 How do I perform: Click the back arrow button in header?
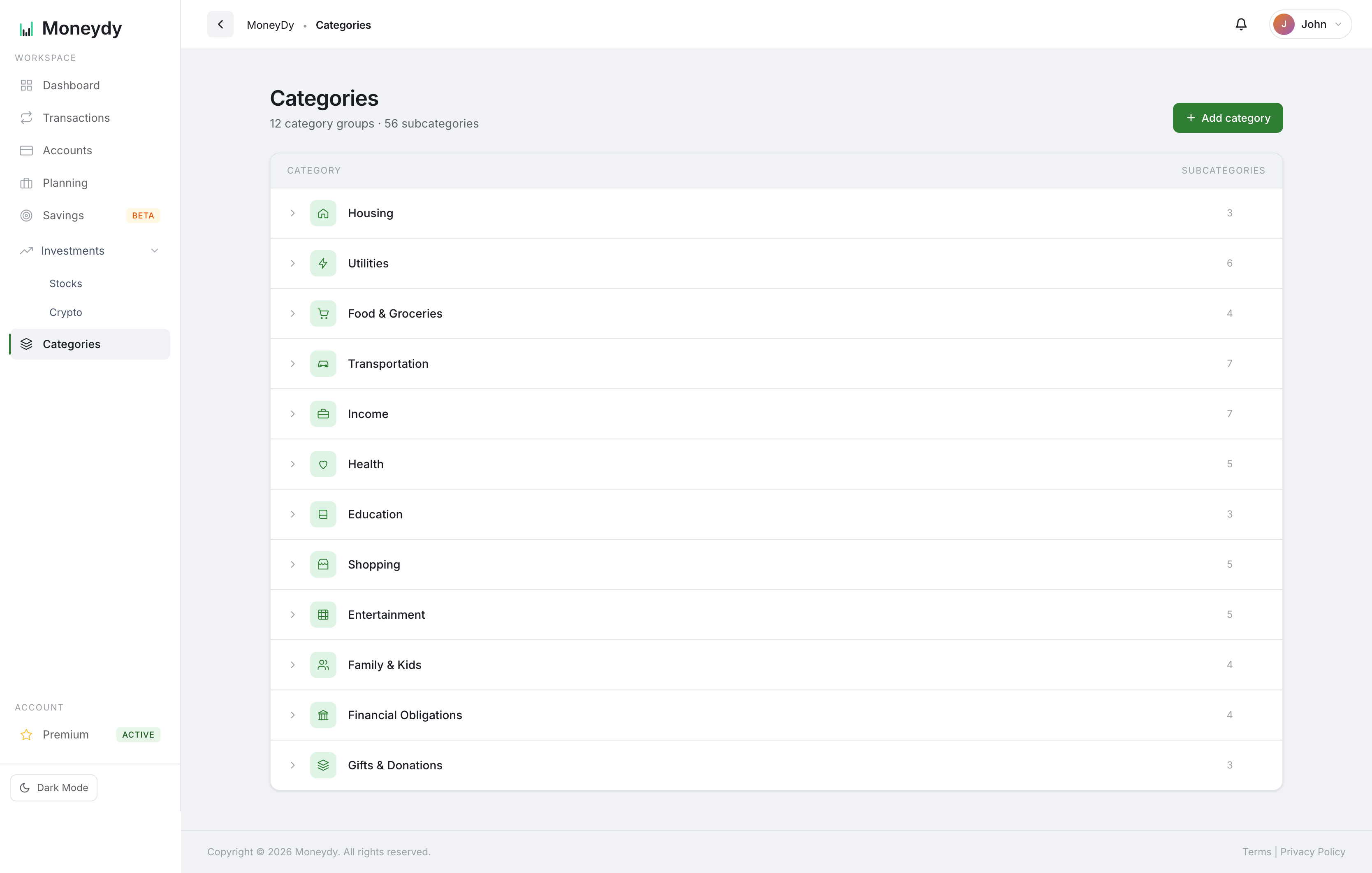pos(220,25)
